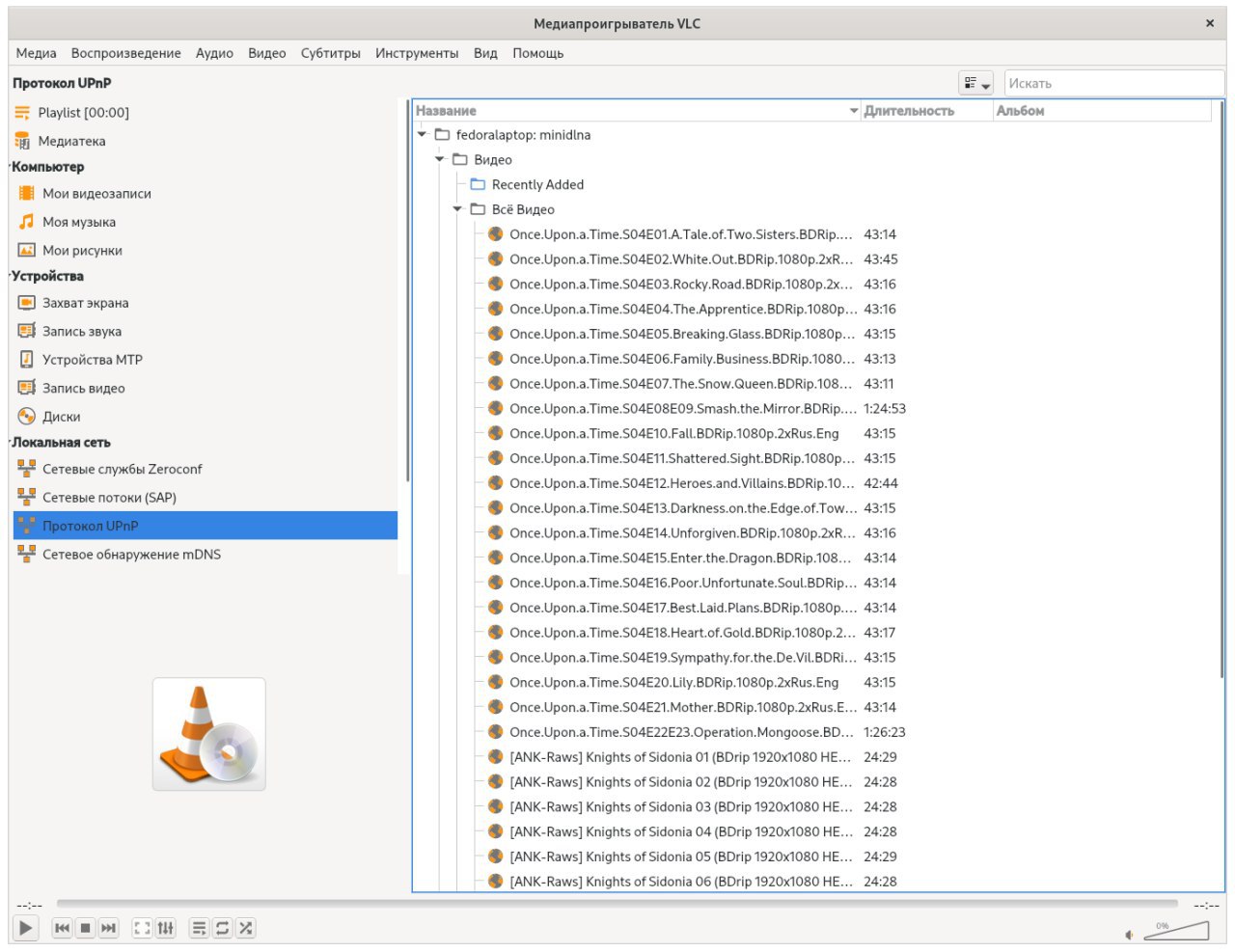
Task: Open the Вид menu
Action: click(x=485, y=53)
